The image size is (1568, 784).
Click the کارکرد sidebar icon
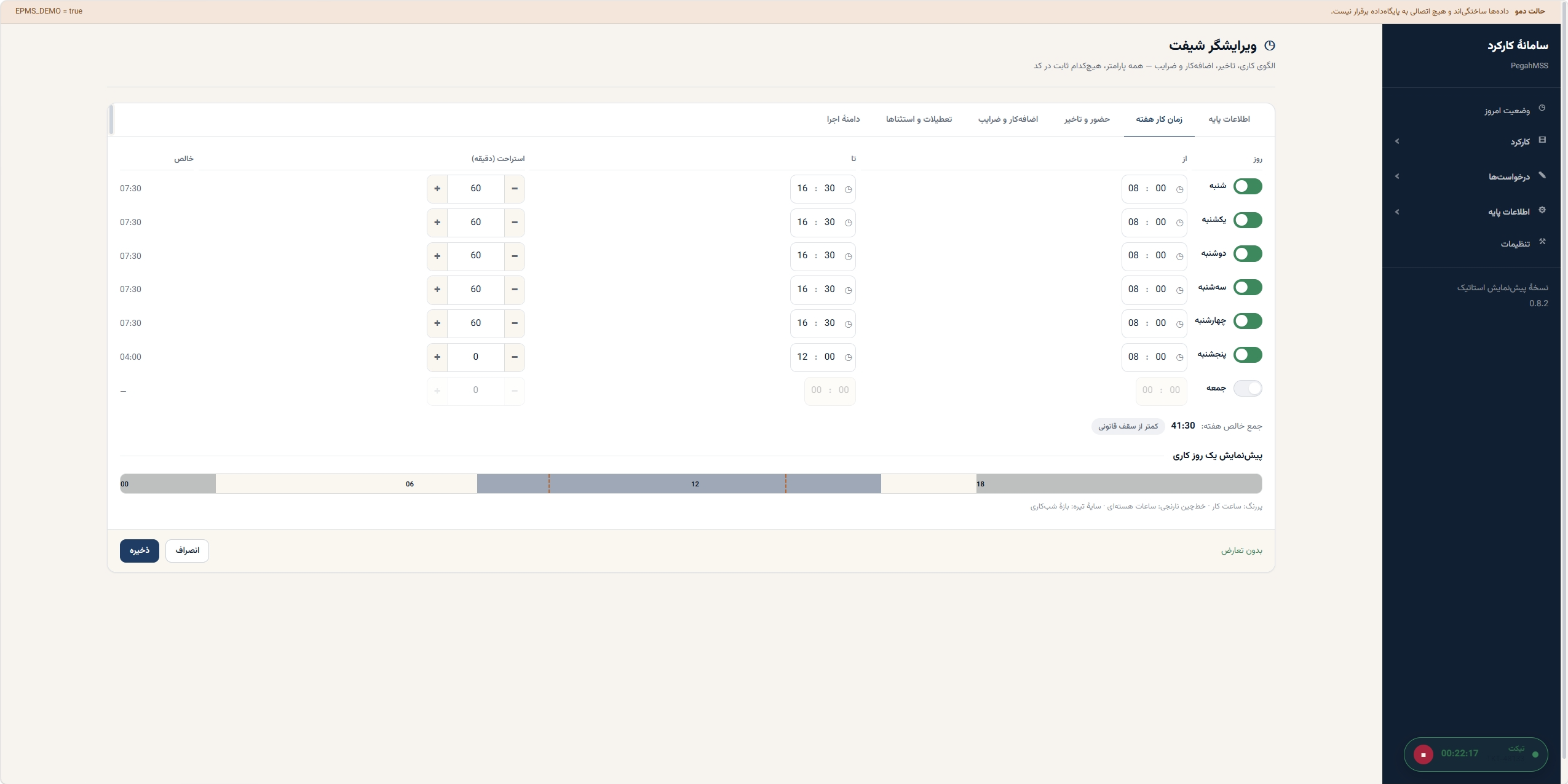pyautogui.click(x=1542, y=140)
